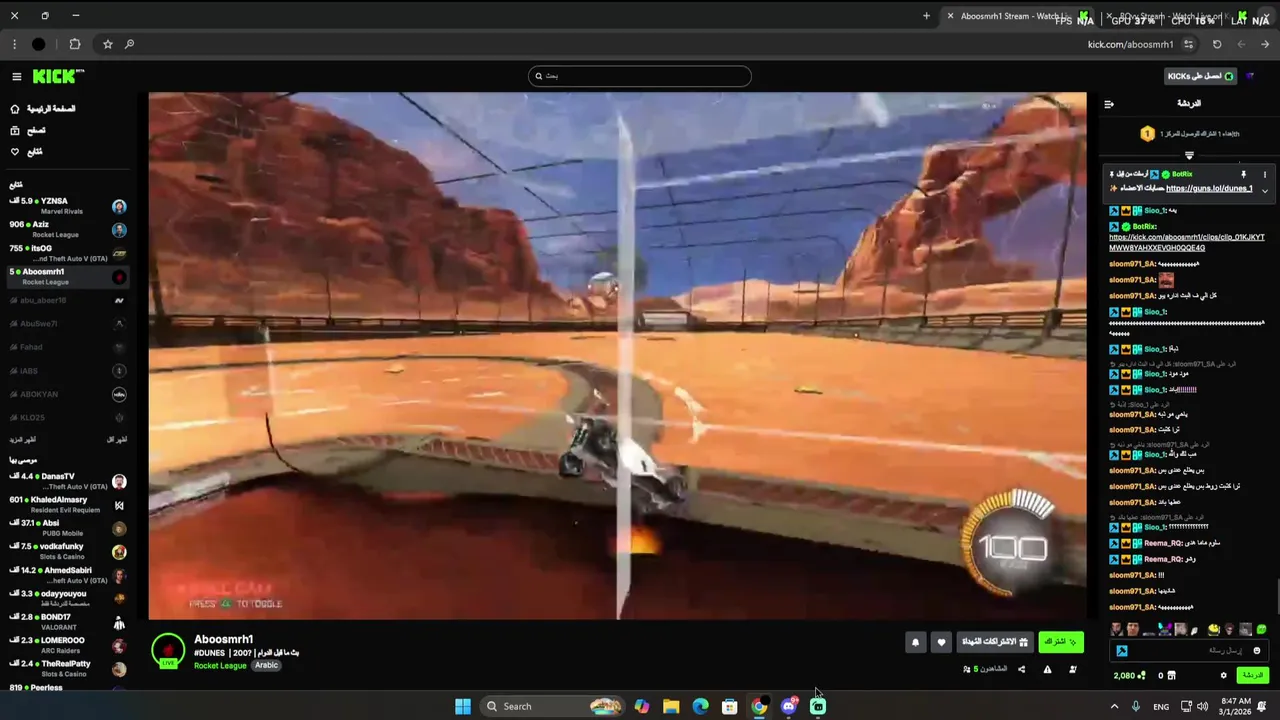Viewport: 1280px width, 720px height.
Task: Open odayyouyou channel in sidebar
Action: click(68, 598)
